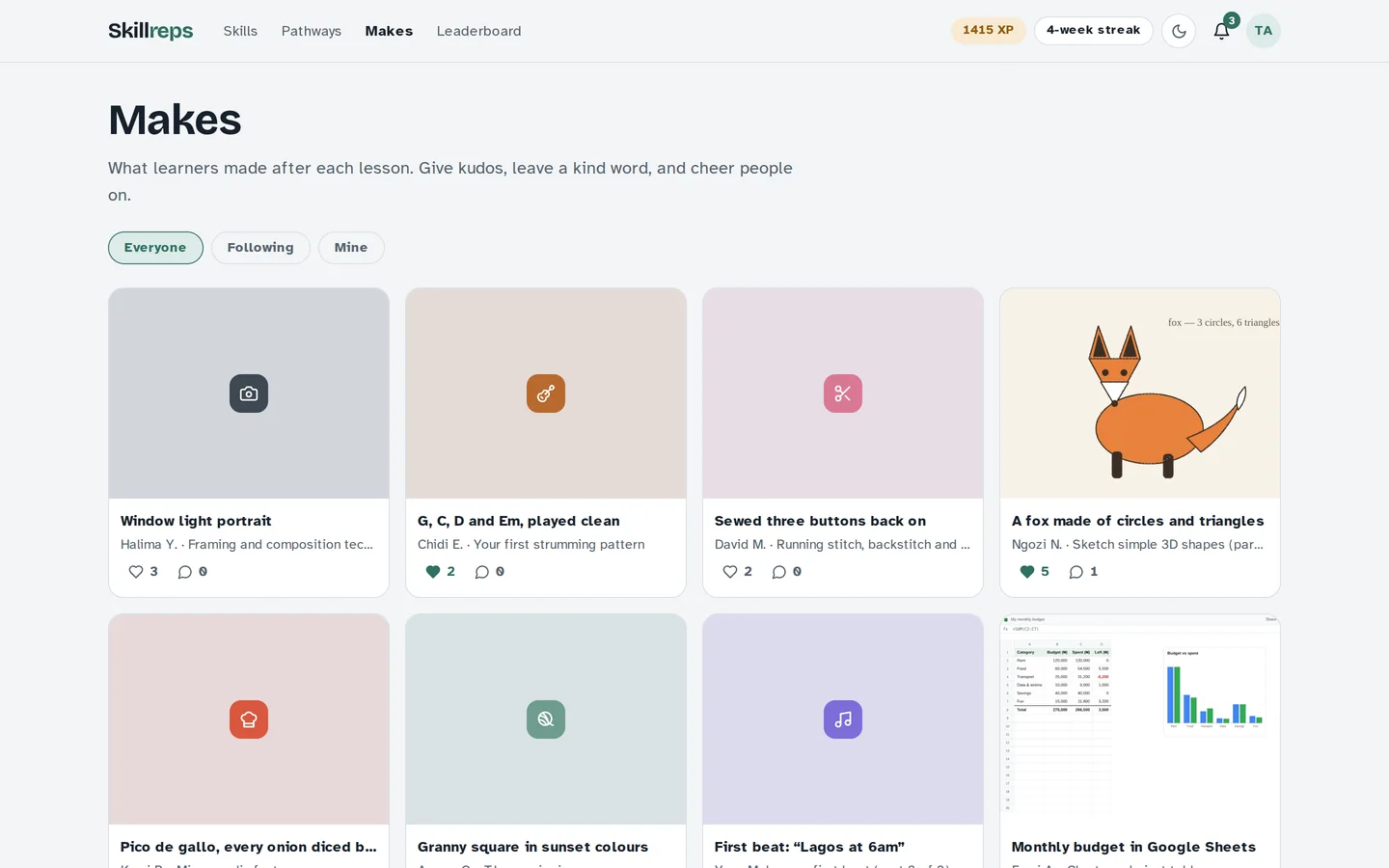Image resolution: width=1389 pixels, height=868 pixels.
Task: Click the 1415 XP badge
Action: [988, 30]
